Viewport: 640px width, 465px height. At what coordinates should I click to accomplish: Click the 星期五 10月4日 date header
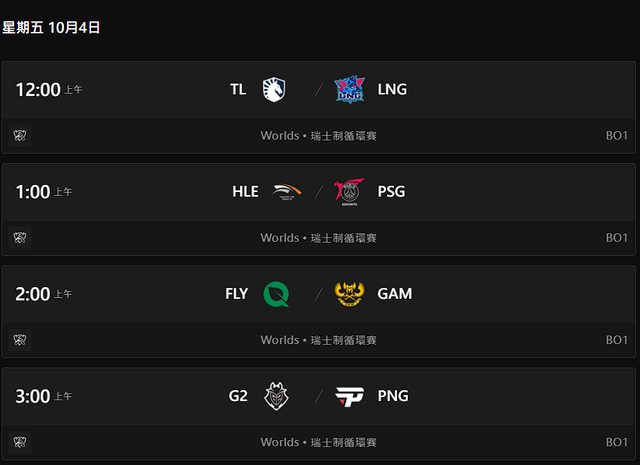(x=51, y=28)
